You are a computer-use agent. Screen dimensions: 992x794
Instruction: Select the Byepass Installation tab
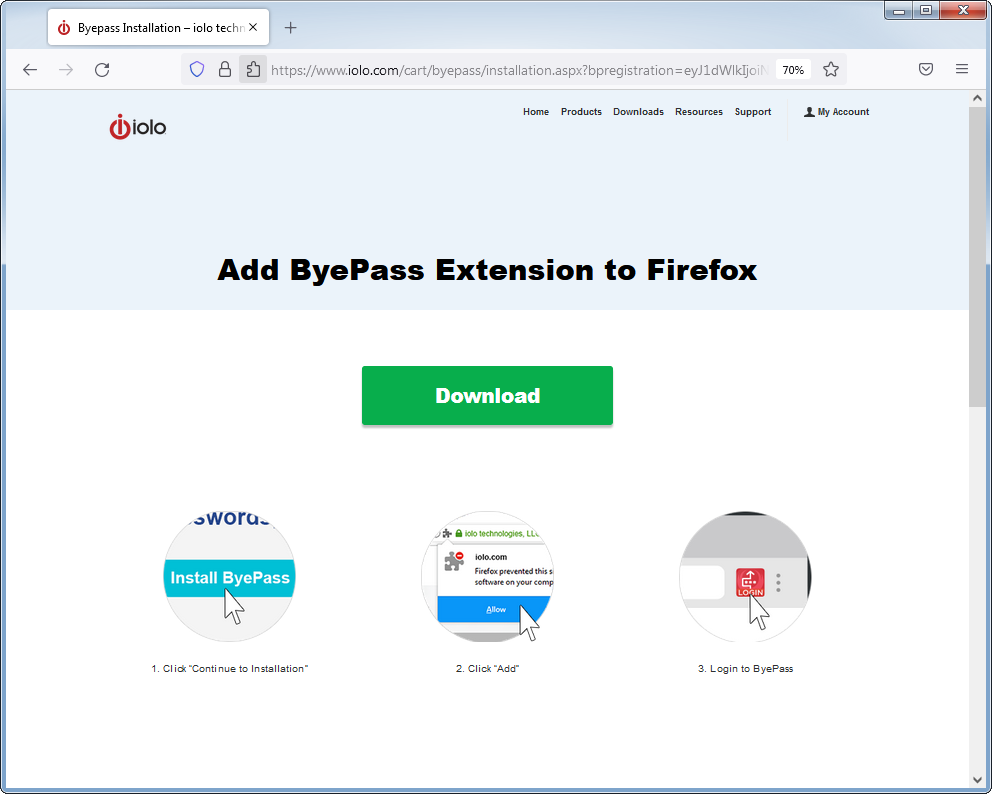coord(158,28)
